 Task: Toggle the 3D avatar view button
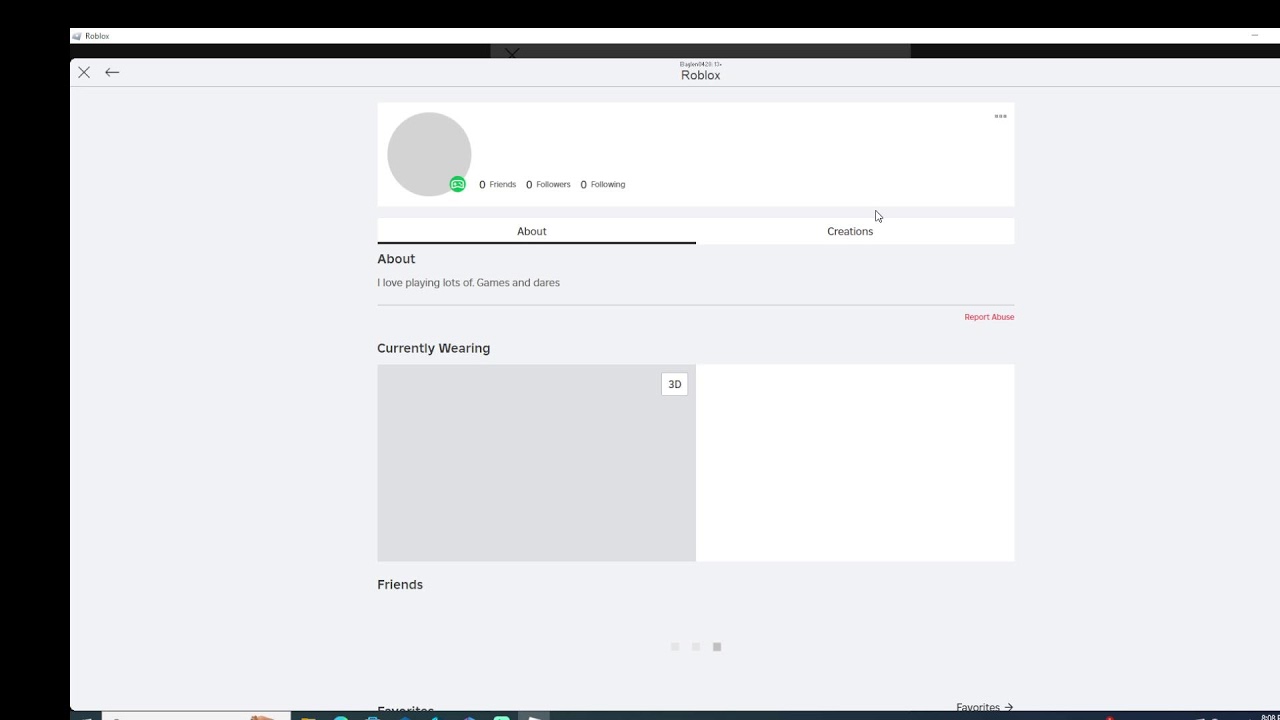coord(675,384)
